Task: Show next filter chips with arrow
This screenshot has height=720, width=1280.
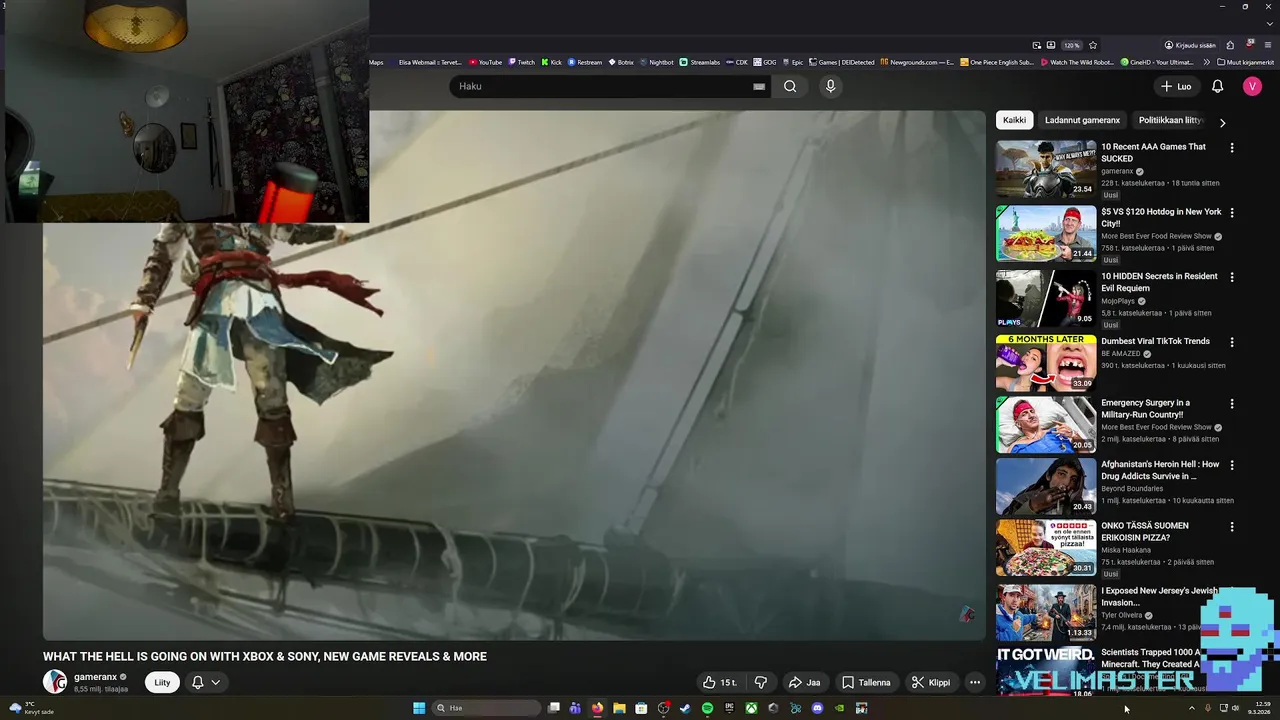Action: [1222, 123]
